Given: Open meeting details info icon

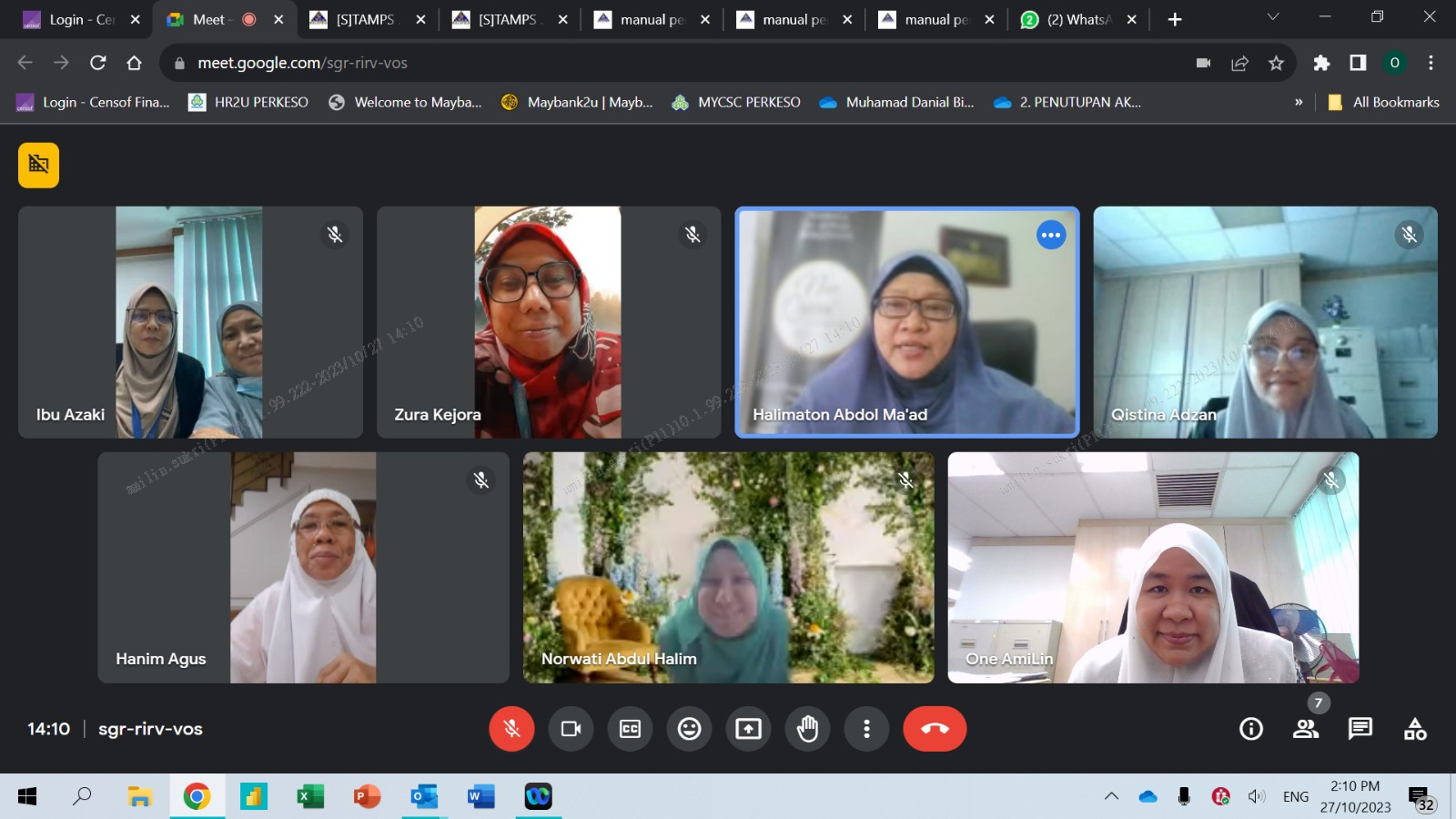Looking at the screenshot, I should (1251, 729).
